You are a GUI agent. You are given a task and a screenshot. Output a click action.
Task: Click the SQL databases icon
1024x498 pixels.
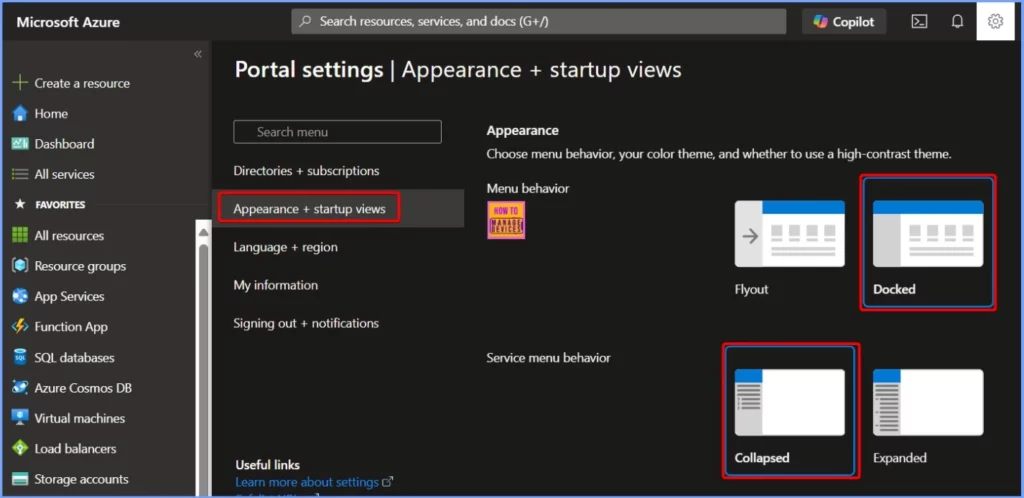[x=20, y=357]
